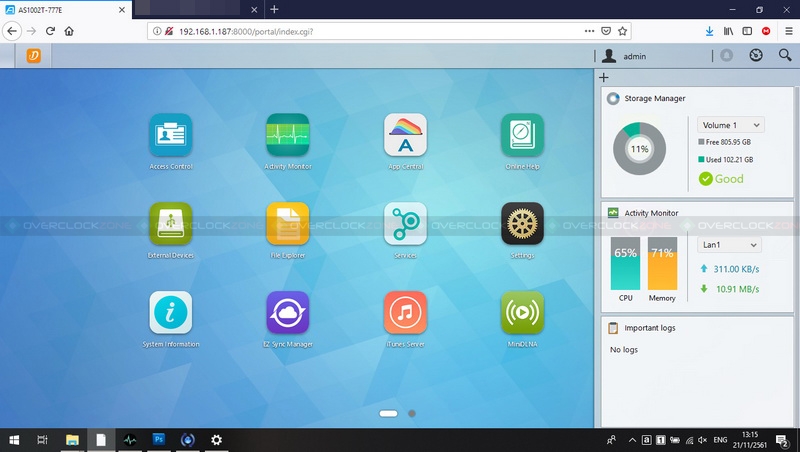
Task: Open the browser hamburger menu
Action: [x=789, y=31]
